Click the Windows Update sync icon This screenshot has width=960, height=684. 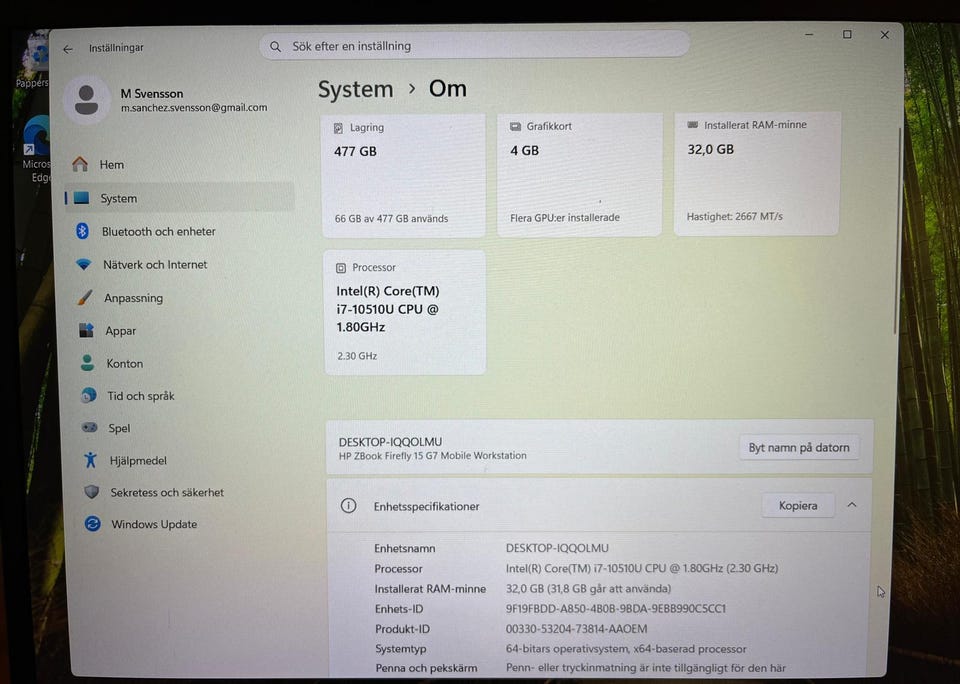92,524
